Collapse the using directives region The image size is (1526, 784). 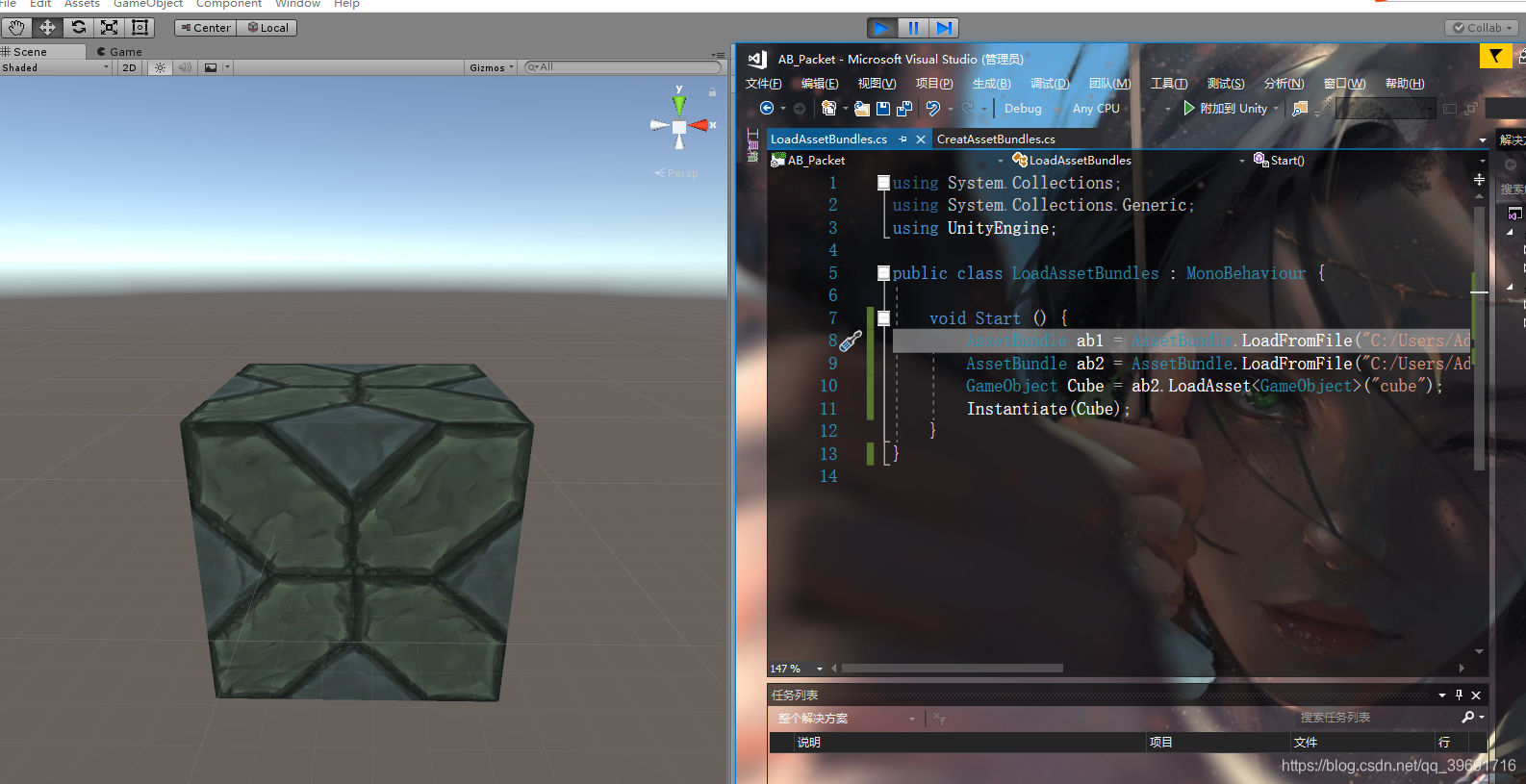[883, 183]
